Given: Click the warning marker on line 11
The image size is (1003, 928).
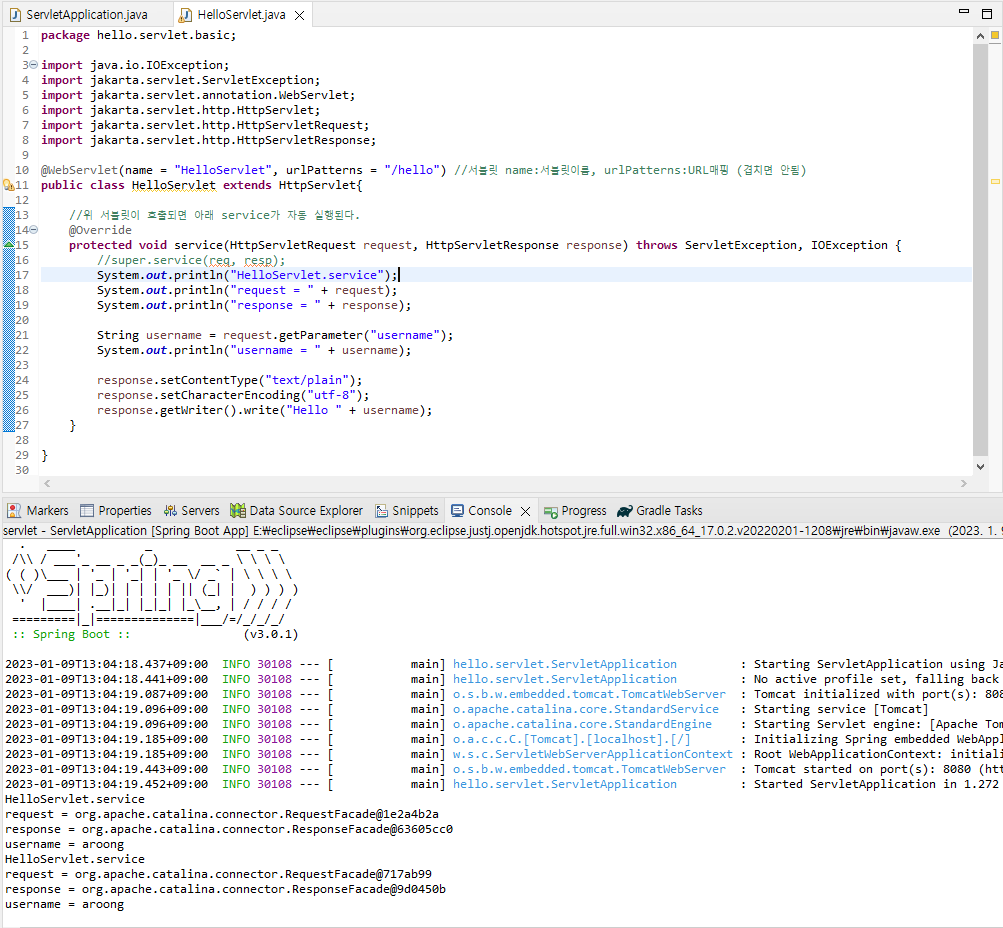Looking at the screenshot, I should 8,185.
